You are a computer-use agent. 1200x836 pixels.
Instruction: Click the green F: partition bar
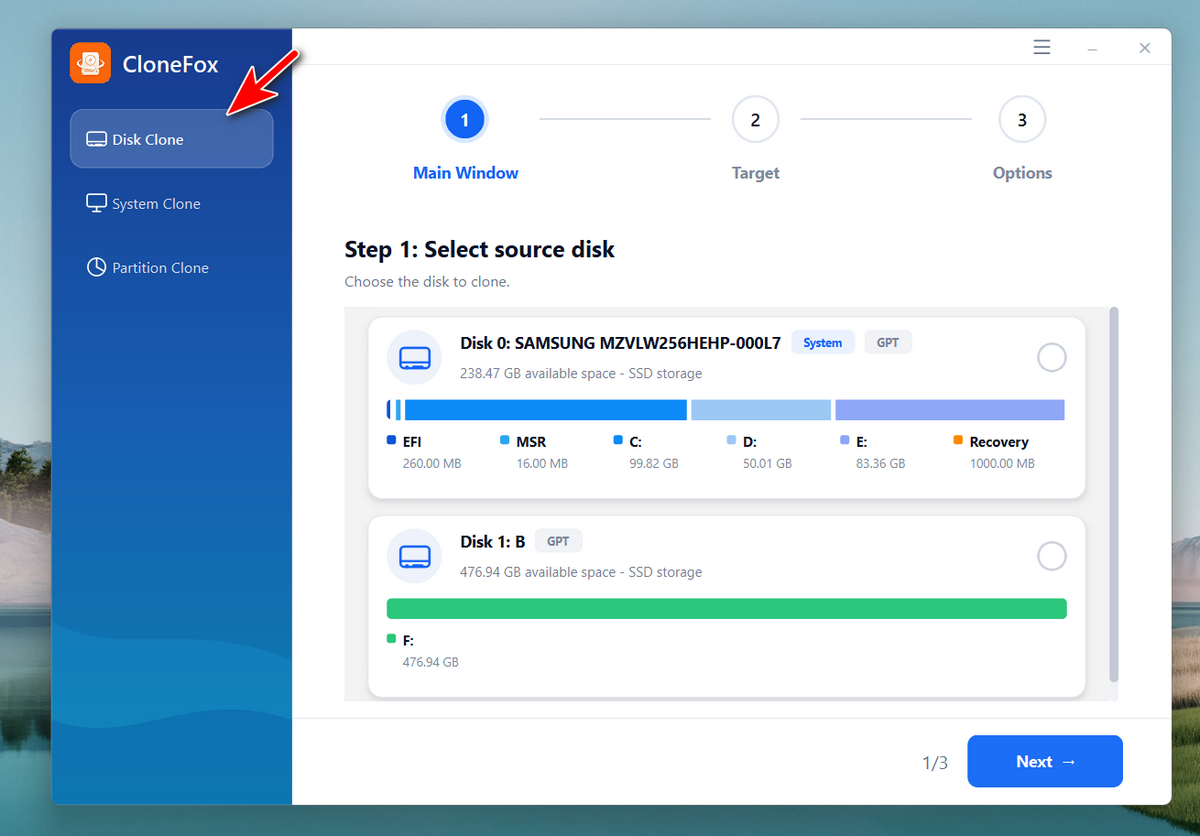(x=727, y=609)
